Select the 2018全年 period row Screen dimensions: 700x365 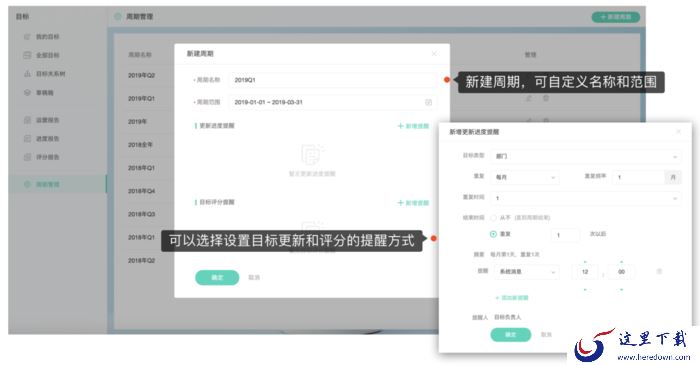pos(141,145)
